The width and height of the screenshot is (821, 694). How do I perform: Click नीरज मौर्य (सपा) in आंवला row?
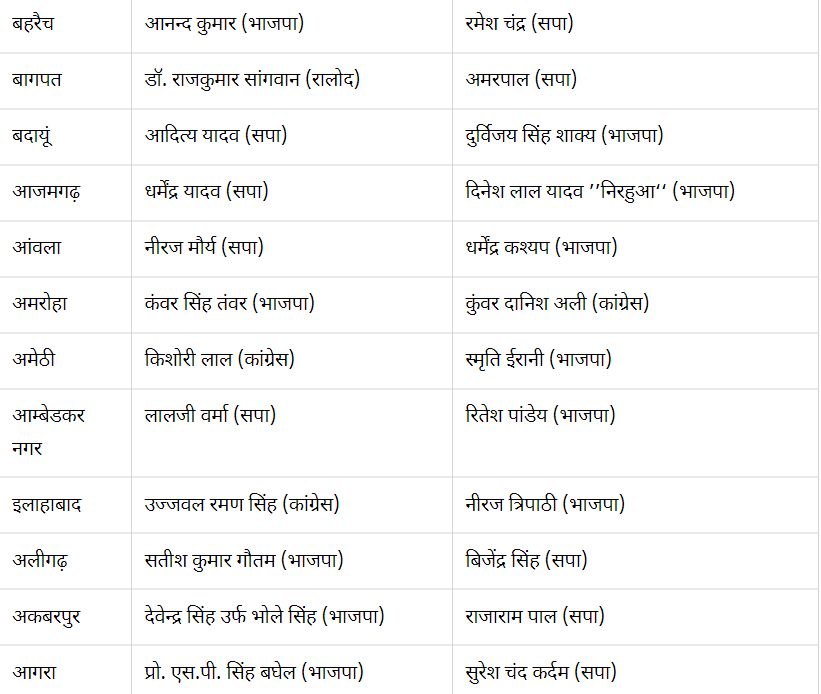[x=204, y=247]
